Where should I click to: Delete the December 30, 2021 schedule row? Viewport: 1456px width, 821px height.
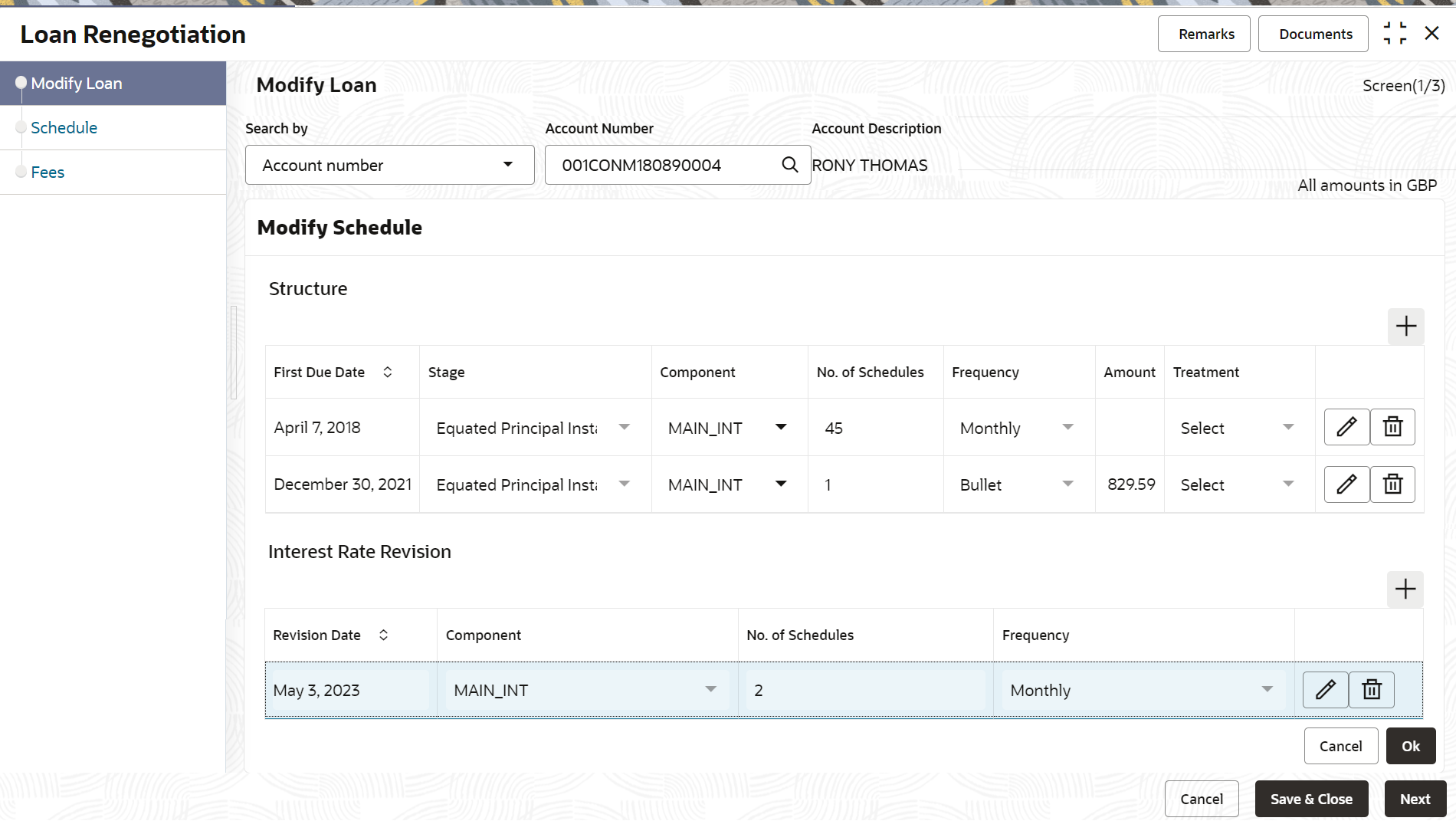tap(1392, 484)
